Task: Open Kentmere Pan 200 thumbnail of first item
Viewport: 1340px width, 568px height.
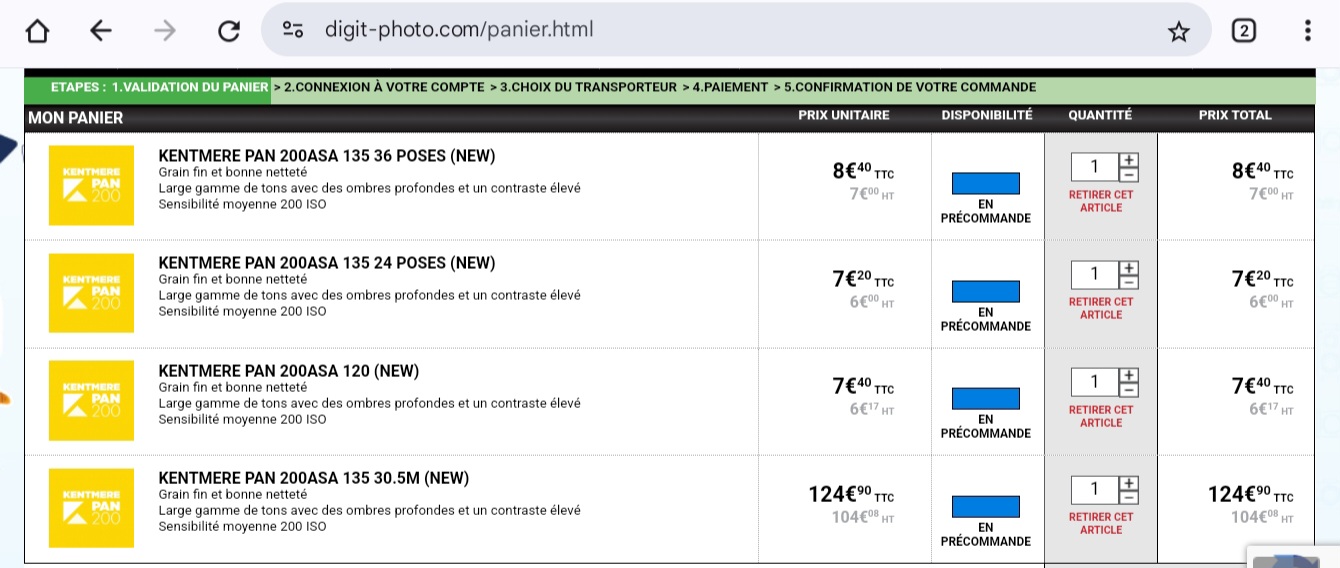Action: pos(91,184)
